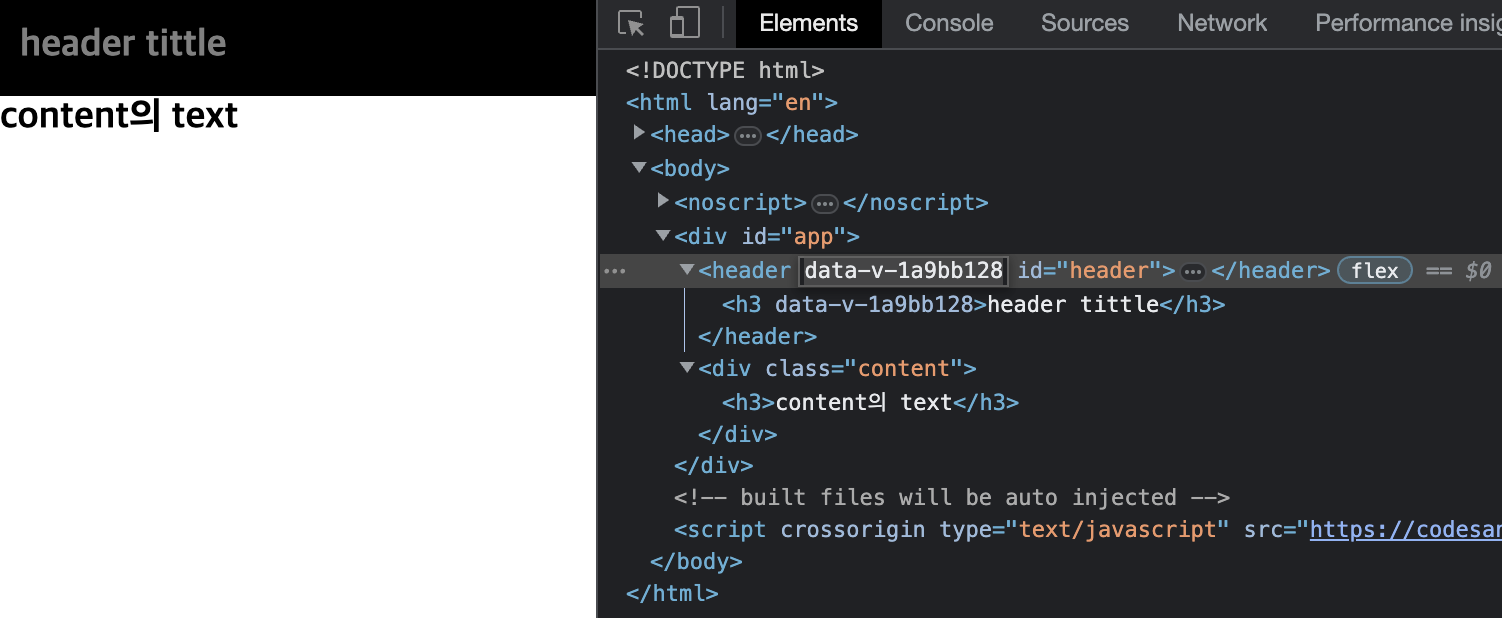Open the three-dot menu left of header row
1502x618 pixels.
click(x=615, y=271)
